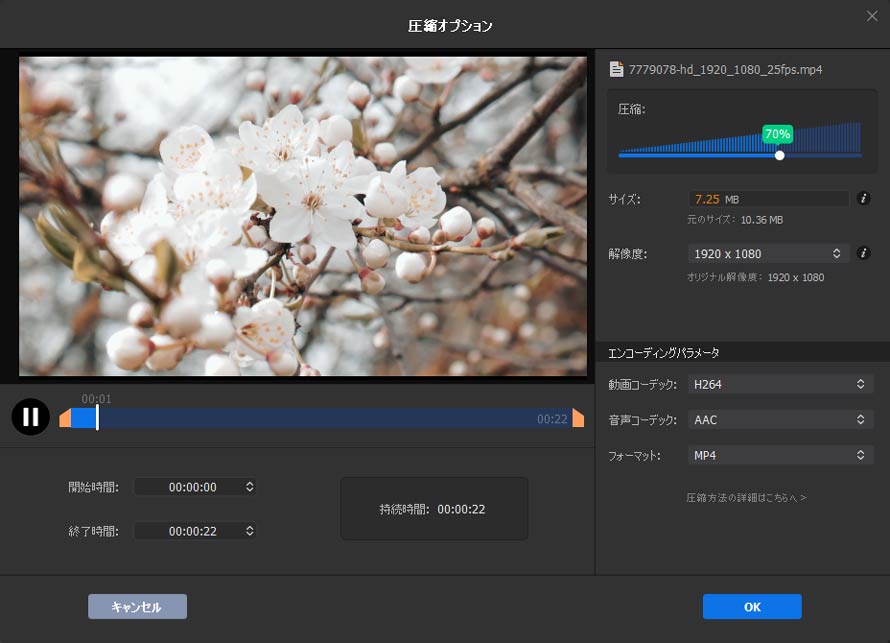890x643 pixels.
Task: Click the file icon beside the video filename
Action: [x=617, y=70]
